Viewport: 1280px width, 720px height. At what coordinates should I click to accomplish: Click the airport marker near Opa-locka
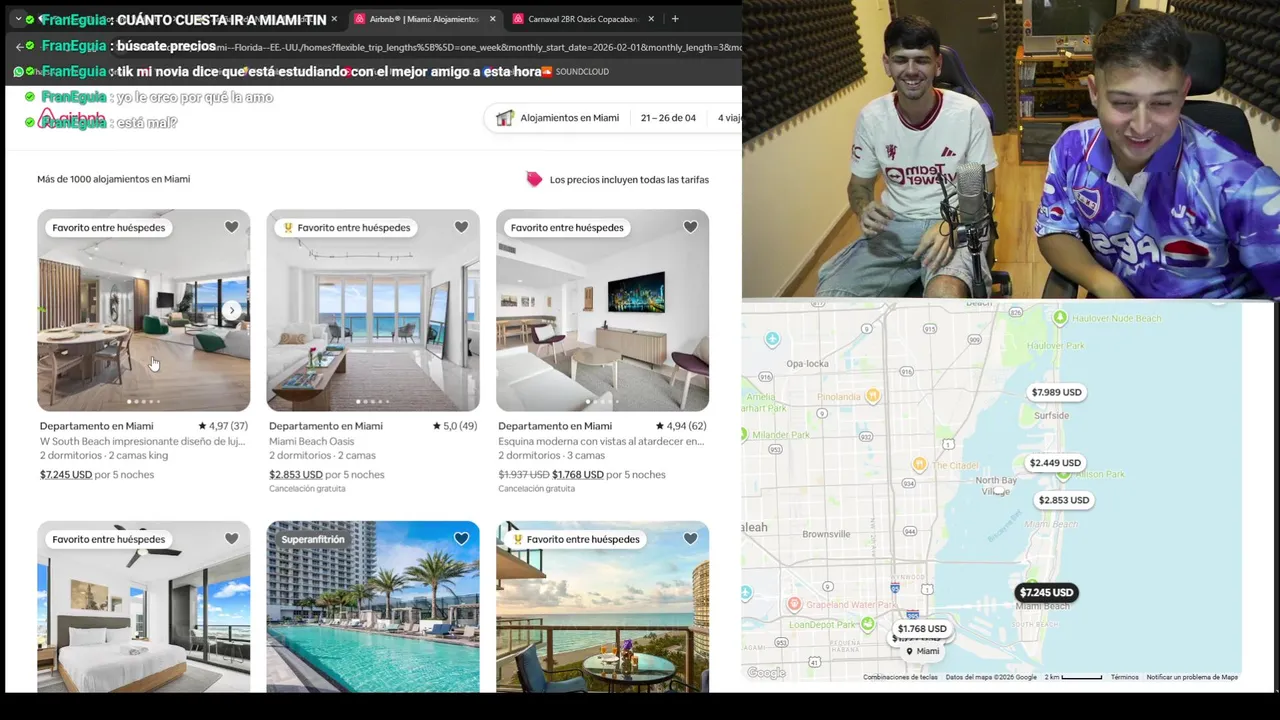772,340
